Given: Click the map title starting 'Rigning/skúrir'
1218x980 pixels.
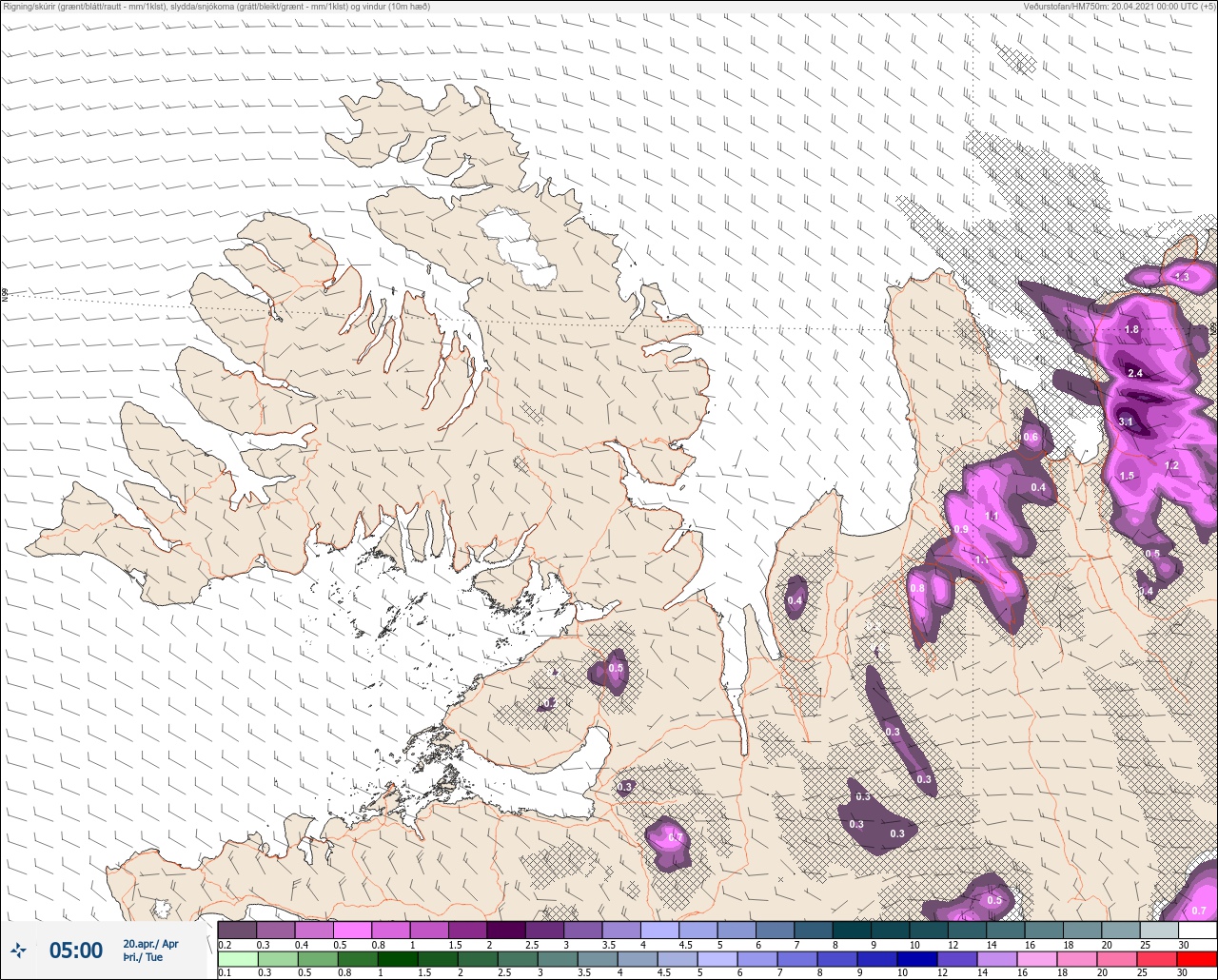Looking at the screenshot, I should tap(217, 6).
